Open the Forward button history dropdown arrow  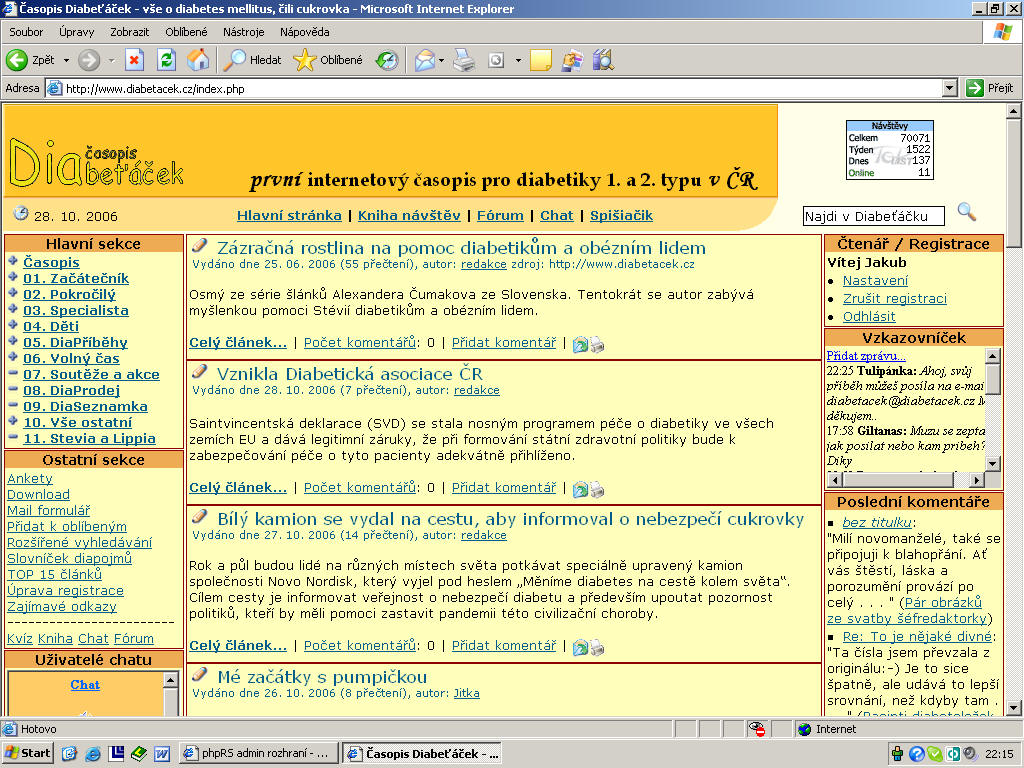[x=111, y=61]
